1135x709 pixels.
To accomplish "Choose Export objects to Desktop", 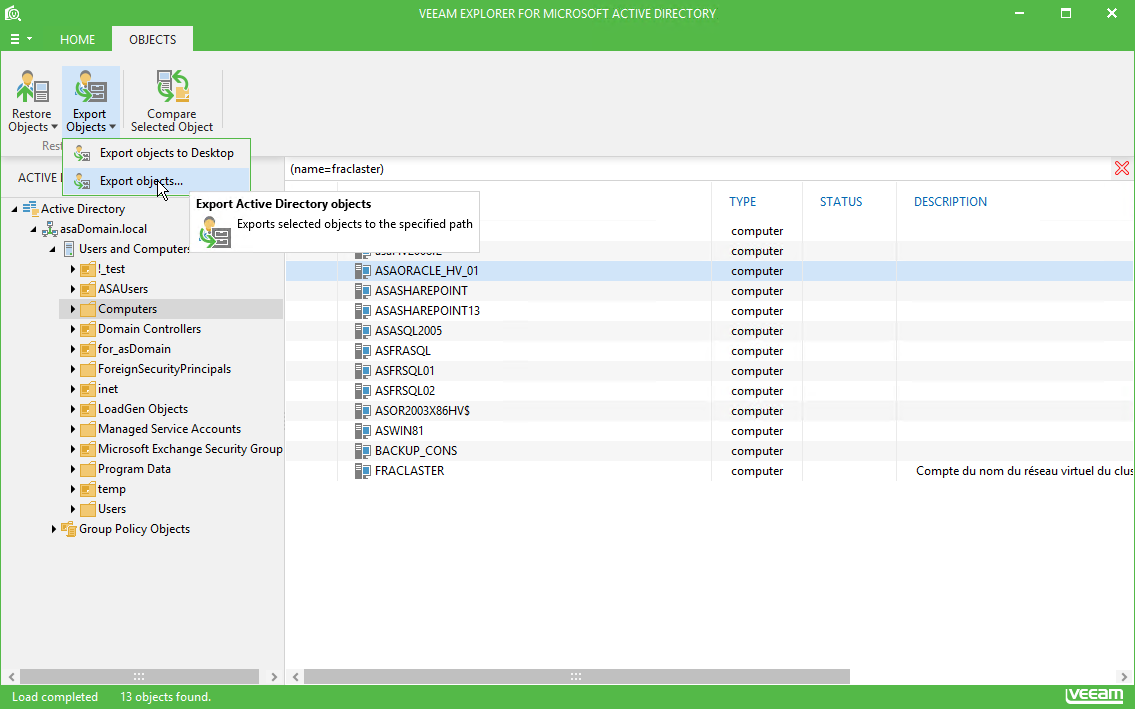I will 156,153.
